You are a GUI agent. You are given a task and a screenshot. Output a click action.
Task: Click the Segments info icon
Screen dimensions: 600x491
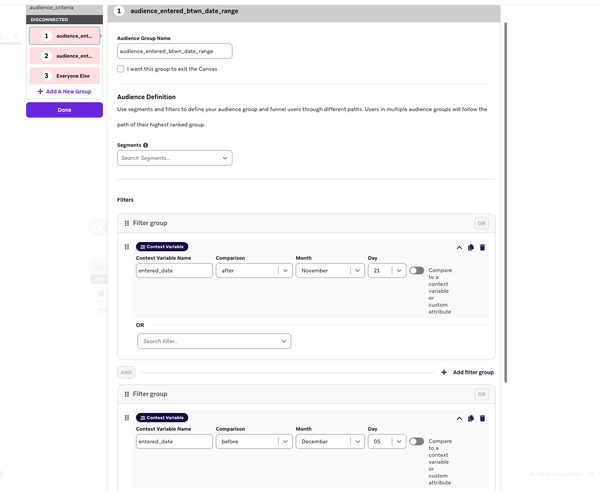click(146, 145)
